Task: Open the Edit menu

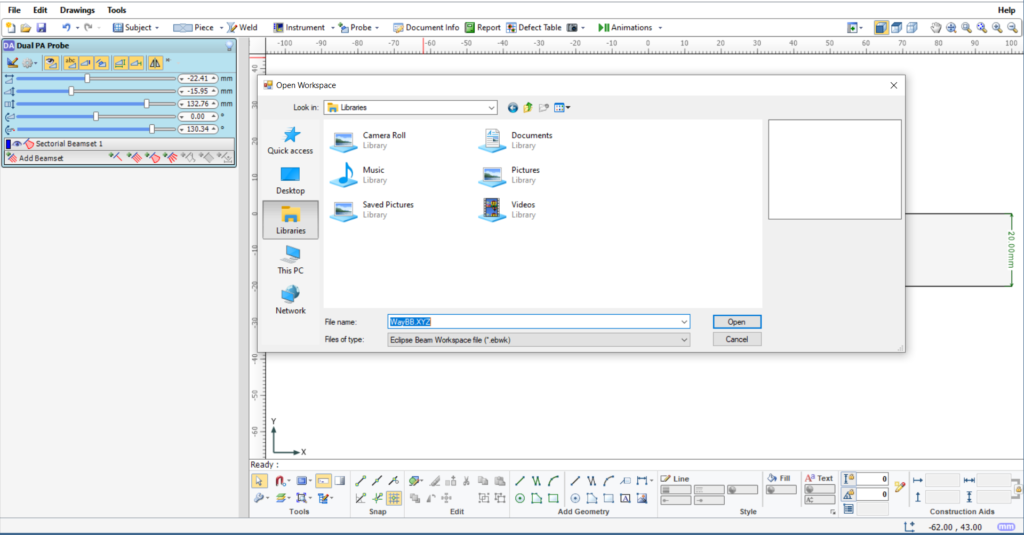Action: 40,10
